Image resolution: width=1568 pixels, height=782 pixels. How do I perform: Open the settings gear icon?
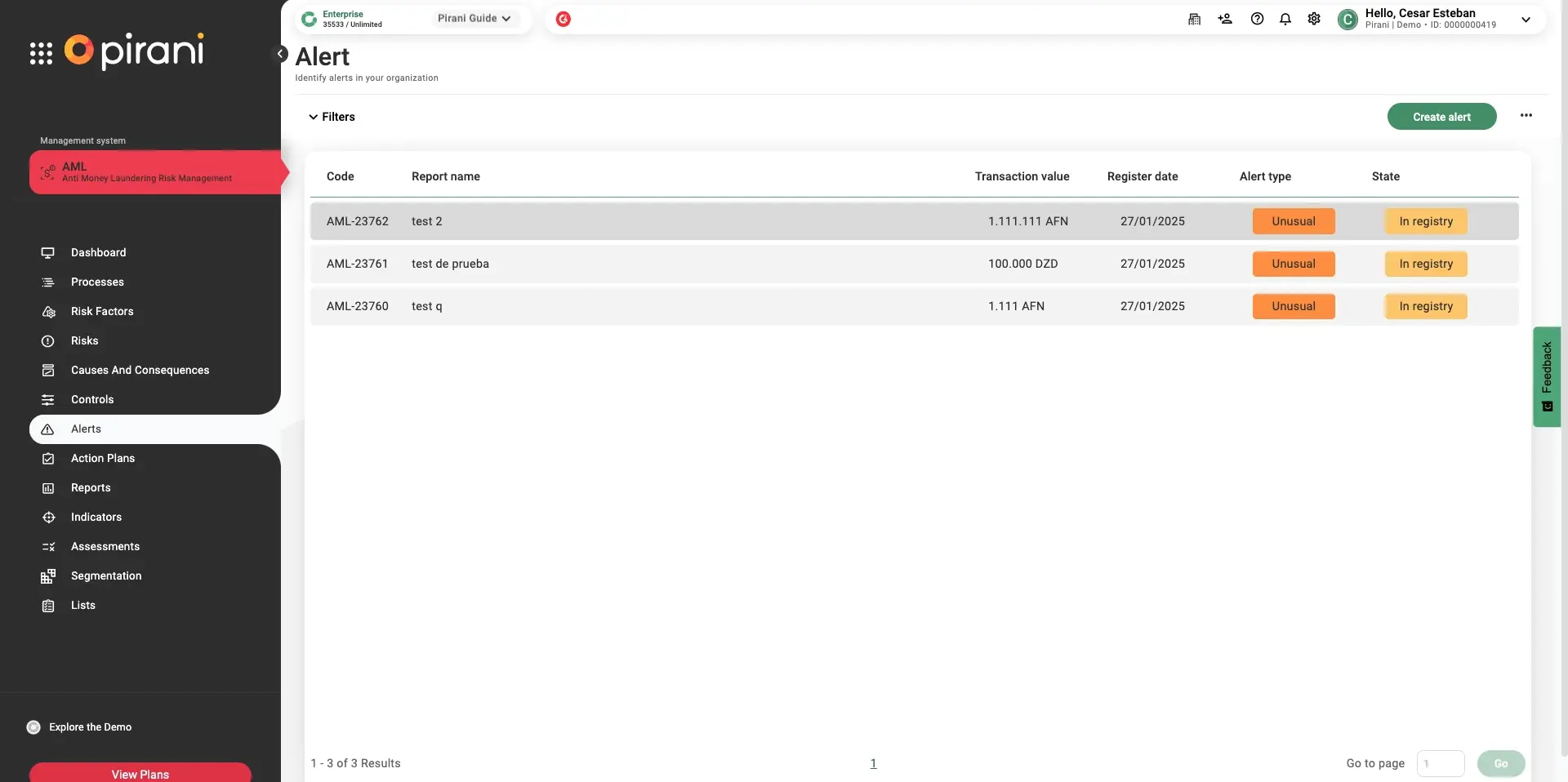point(1313,19)
